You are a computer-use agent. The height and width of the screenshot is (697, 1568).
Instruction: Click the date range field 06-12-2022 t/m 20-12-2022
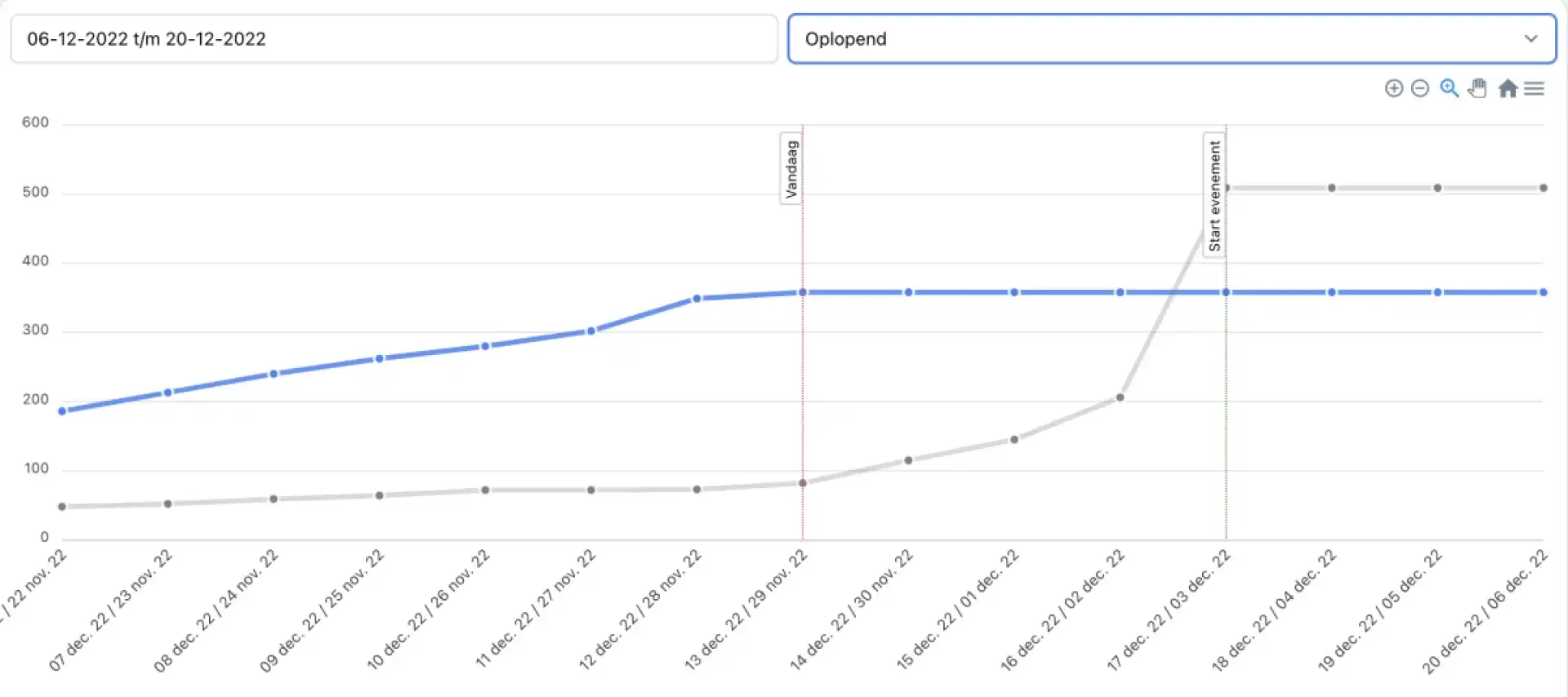tap(394, 38)
